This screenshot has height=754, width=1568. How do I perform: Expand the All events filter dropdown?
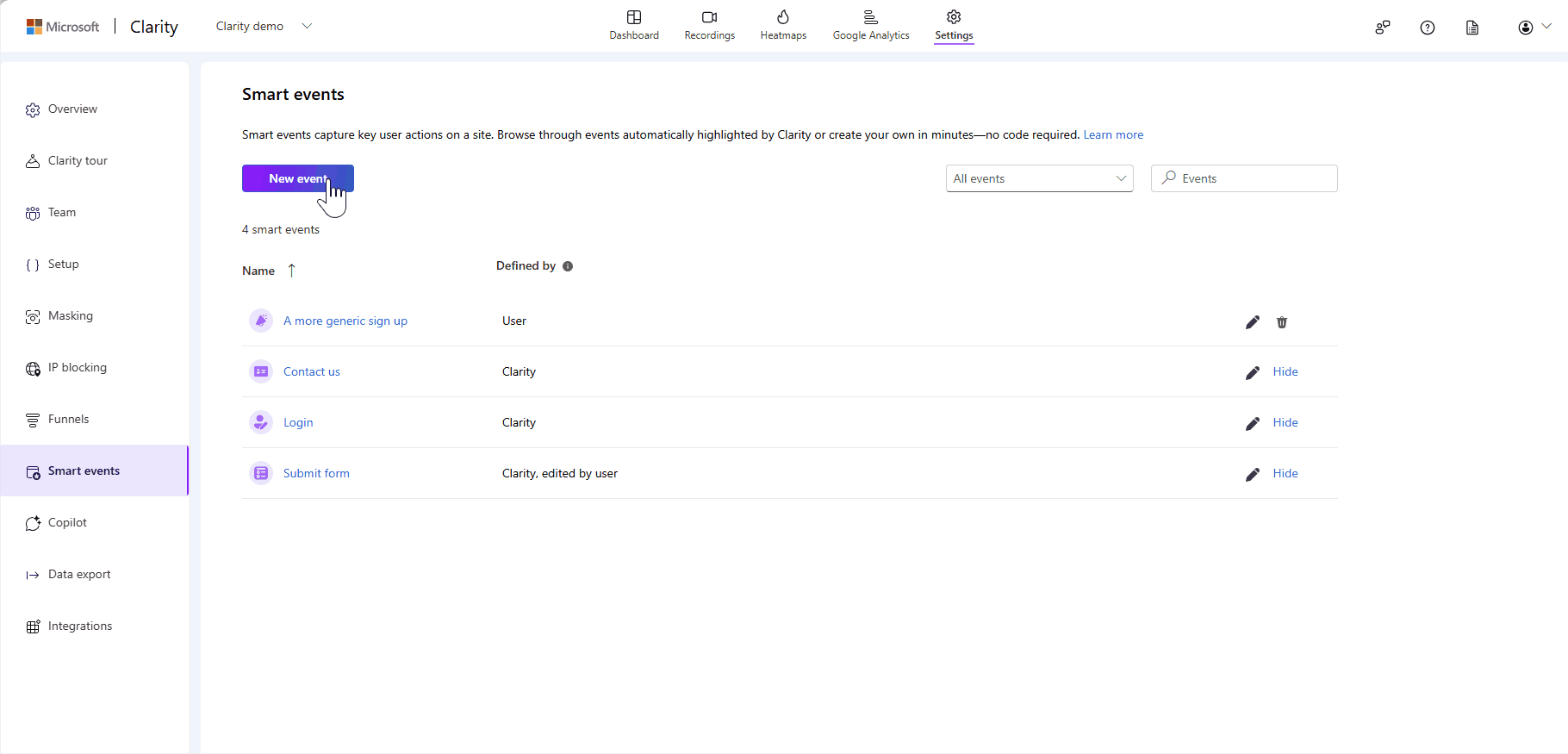(1039, 178)
